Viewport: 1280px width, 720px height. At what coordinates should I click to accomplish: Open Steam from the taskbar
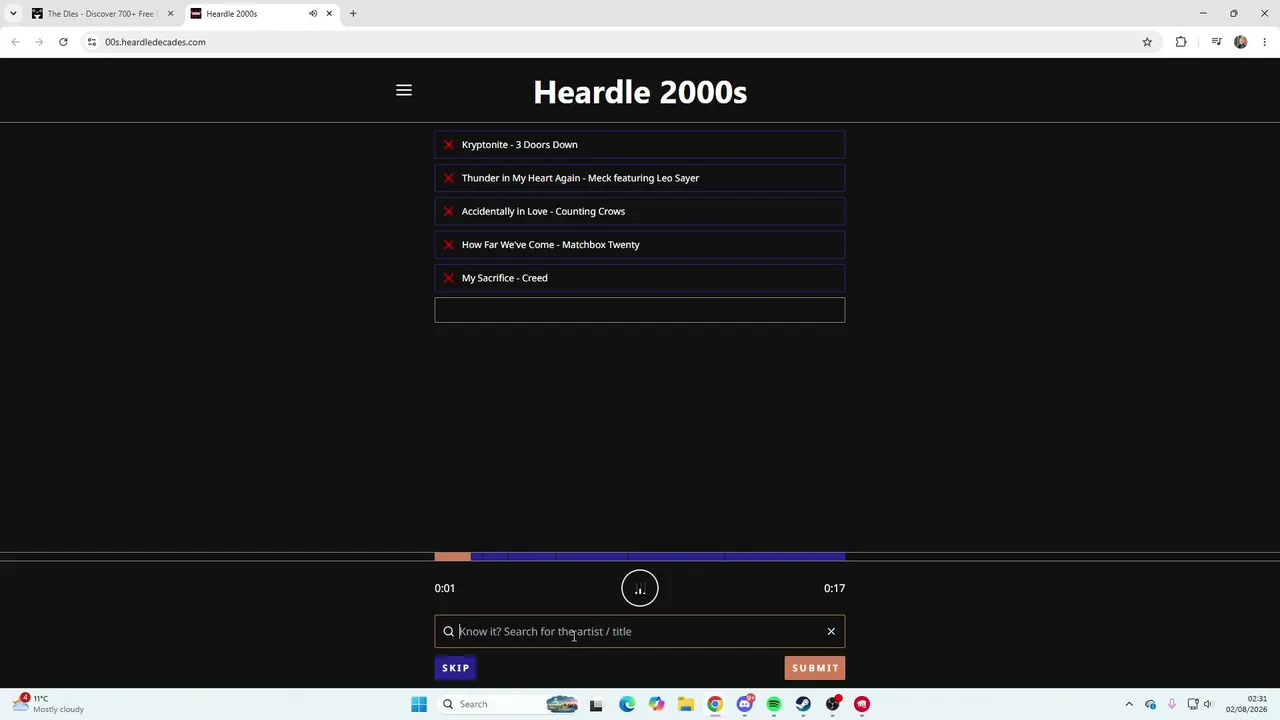click(x=803, y=704)
